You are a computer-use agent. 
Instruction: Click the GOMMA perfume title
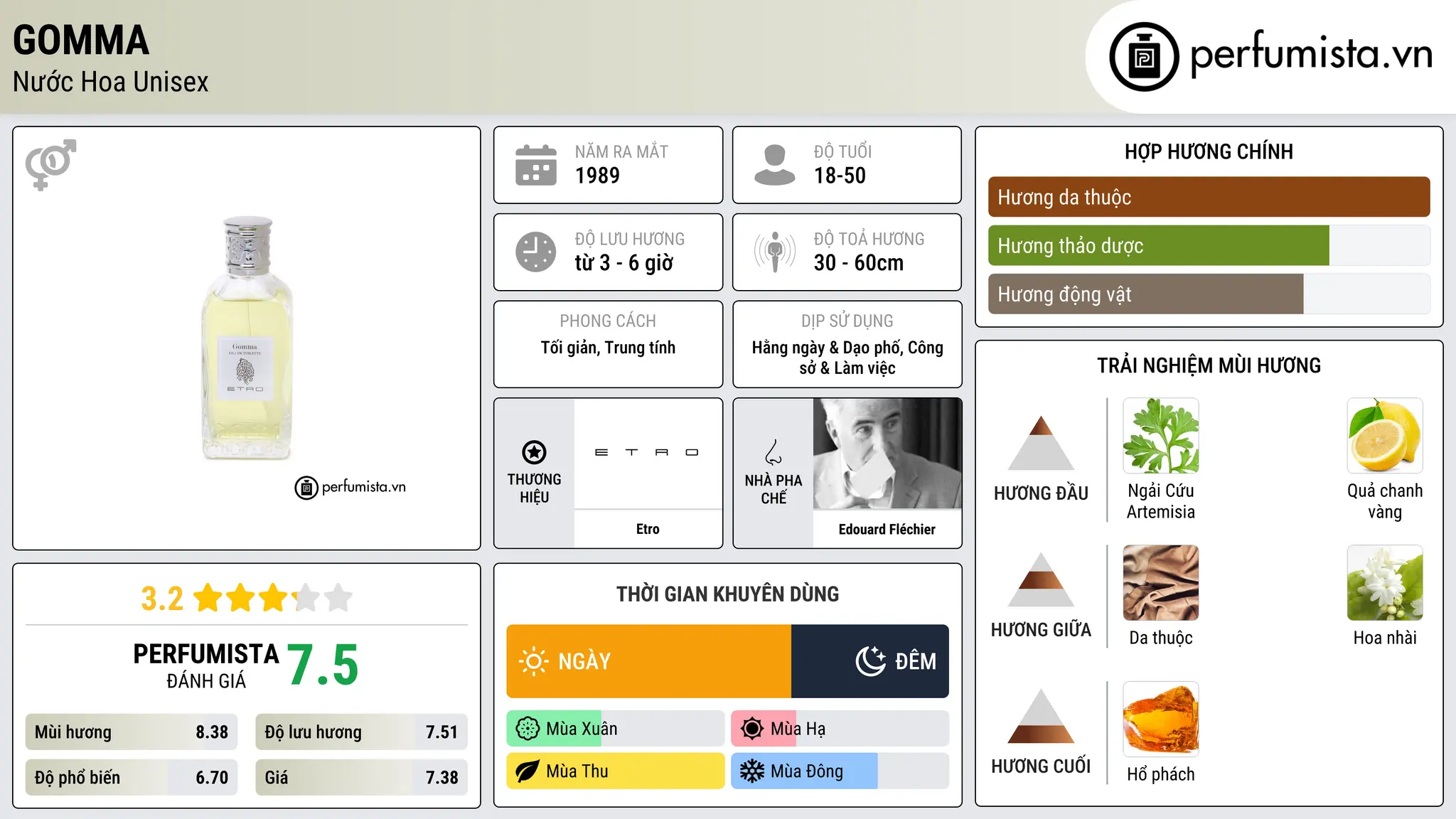click(81, 41)
